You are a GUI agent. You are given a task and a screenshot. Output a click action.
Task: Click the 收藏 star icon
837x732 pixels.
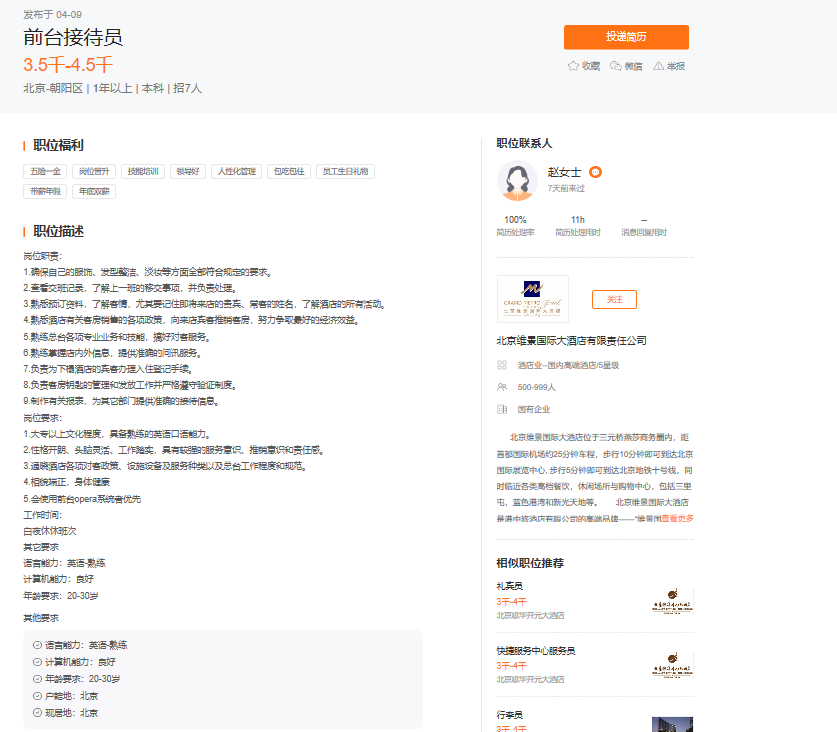click(574, 66)
